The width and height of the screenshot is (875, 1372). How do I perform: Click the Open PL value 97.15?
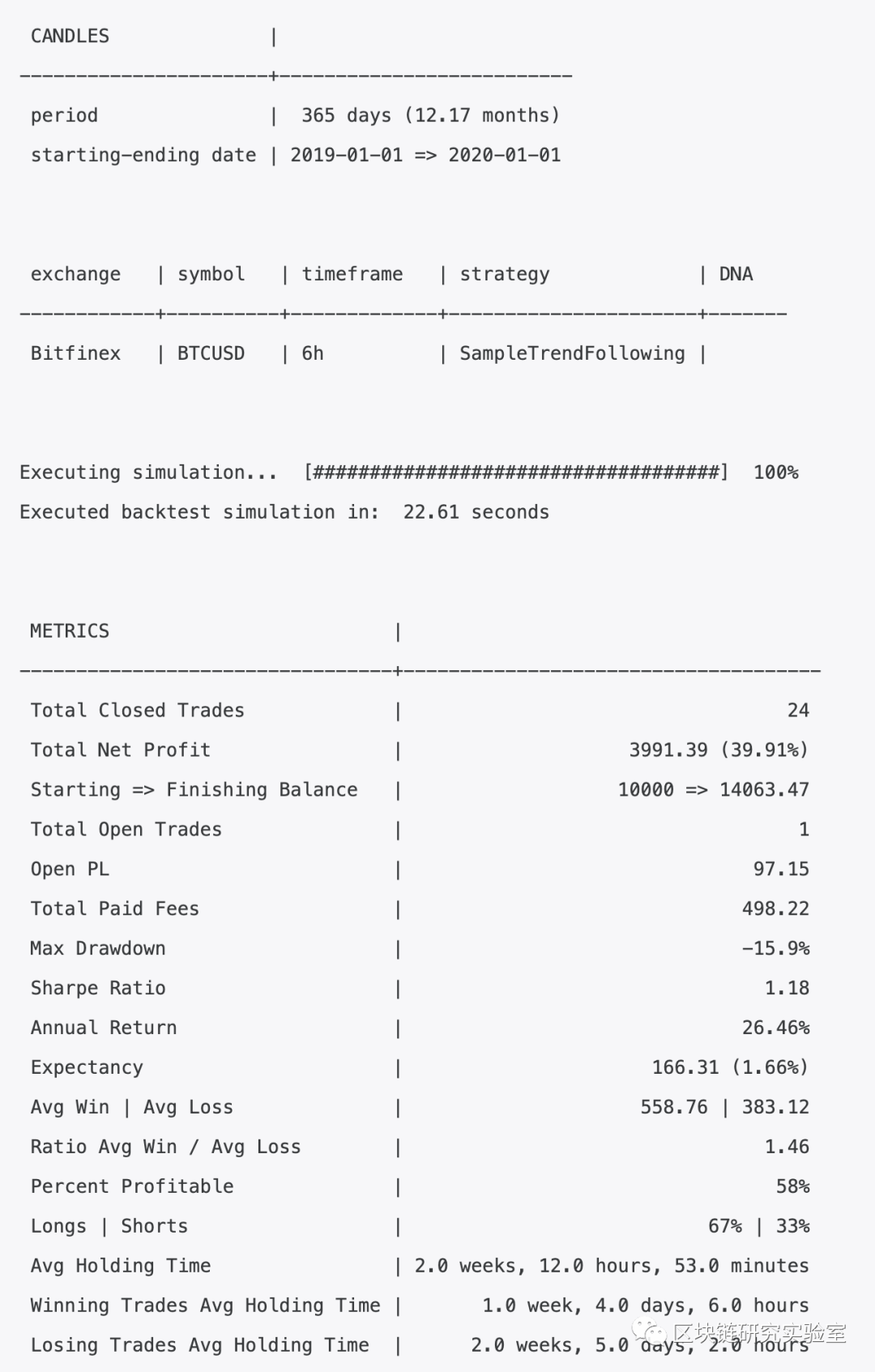click(781, 869)
